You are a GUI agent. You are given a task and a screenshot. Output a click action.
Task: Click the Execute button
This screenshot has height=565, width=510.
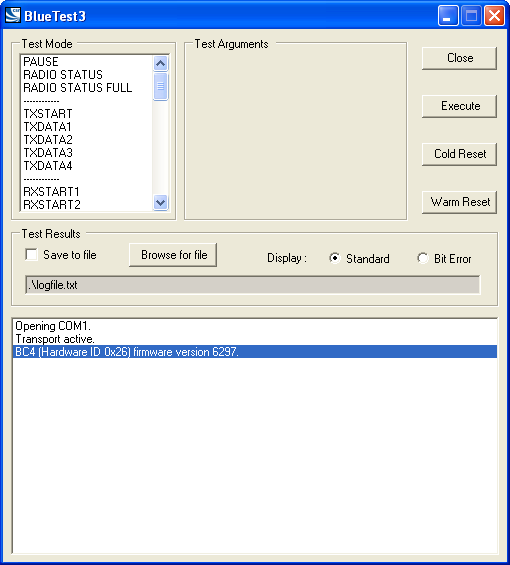point(459,106)
